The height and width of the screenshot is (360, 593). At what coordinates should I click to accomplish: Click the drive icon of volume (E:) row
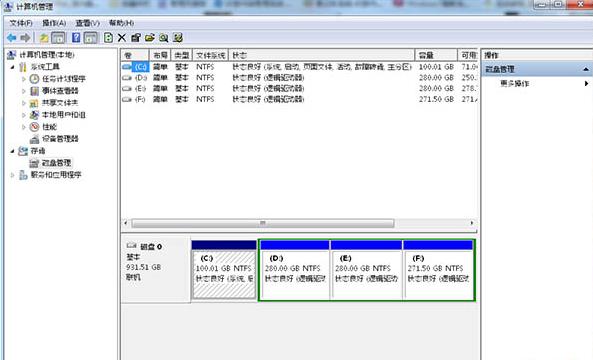coord(127,88)
